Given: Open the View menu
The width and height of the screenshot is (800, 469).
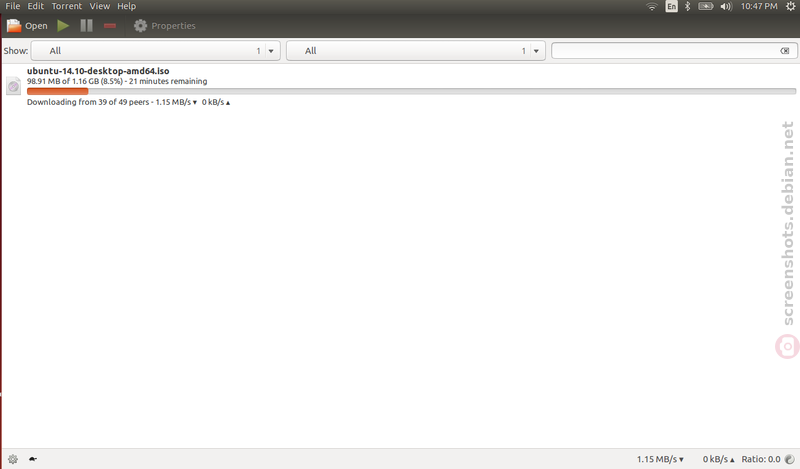Looking at the screenshot, I should (x=99, y=6).
